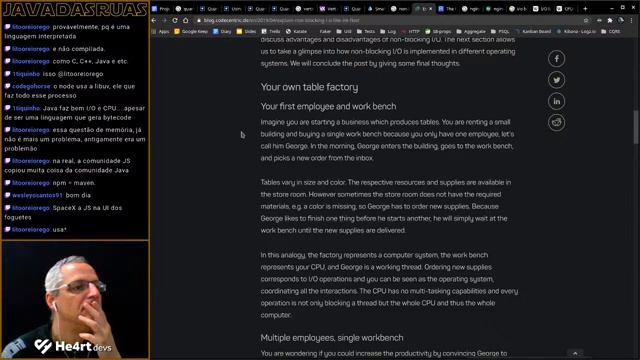Open the Slides bookmark
The image size is (640, 360).
pos(246,31)
